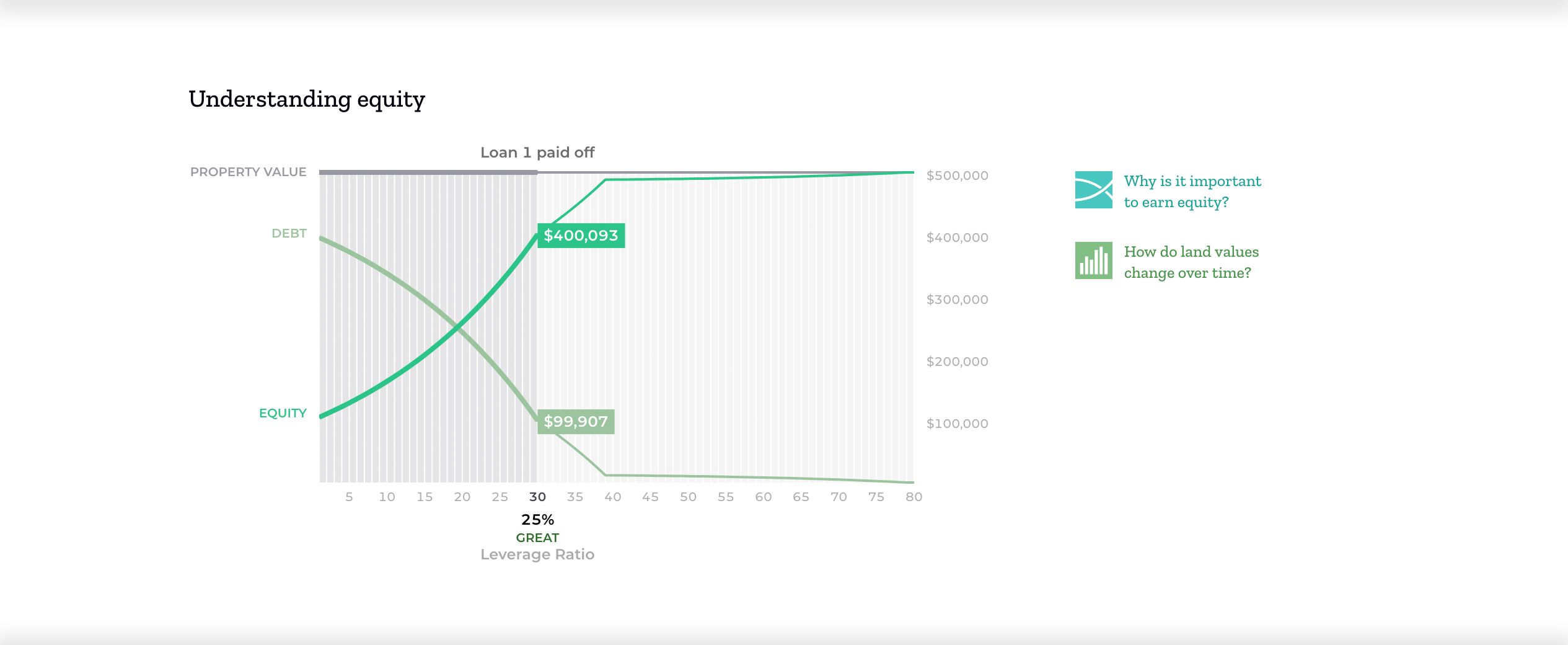Image resolution: width=1568 pixels, height=645 pixels.
Task: Open 'How do land values change over time?' link
Action: pyautogui.click(x=1191, y=262)
